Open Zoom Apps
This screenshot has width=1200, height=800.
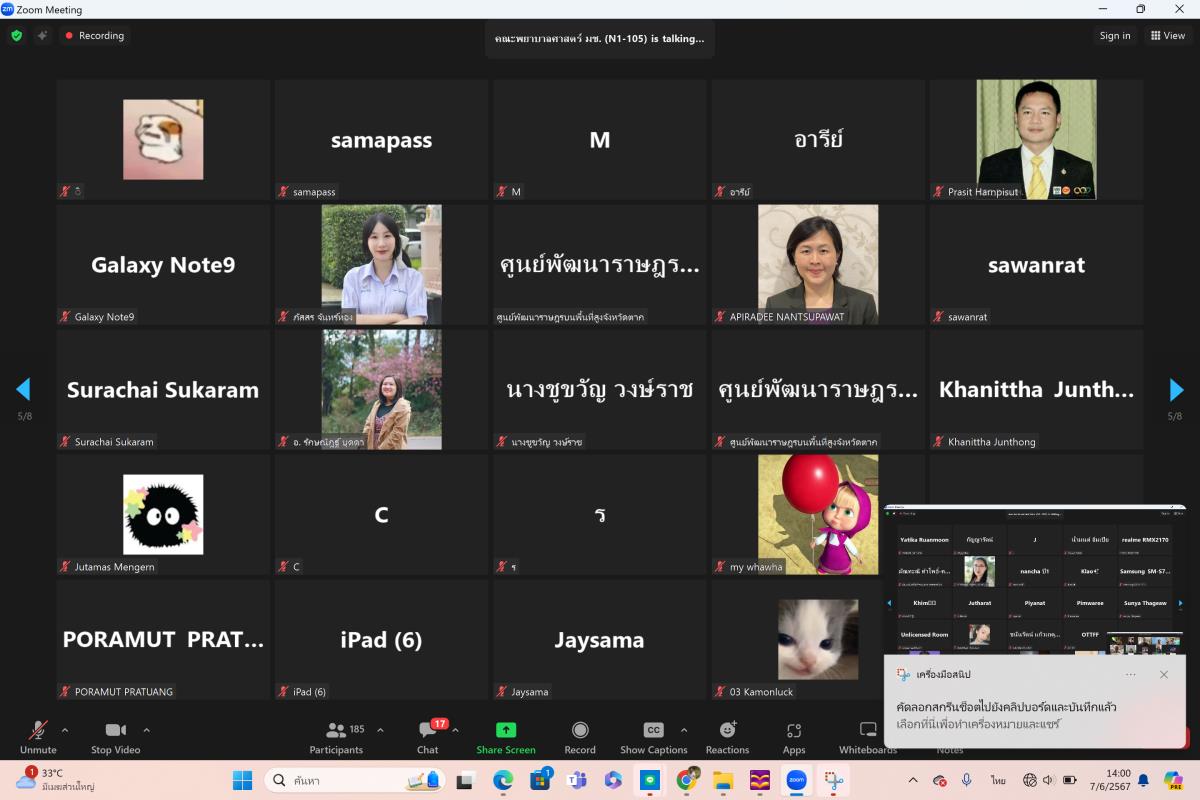coord(794,736)
